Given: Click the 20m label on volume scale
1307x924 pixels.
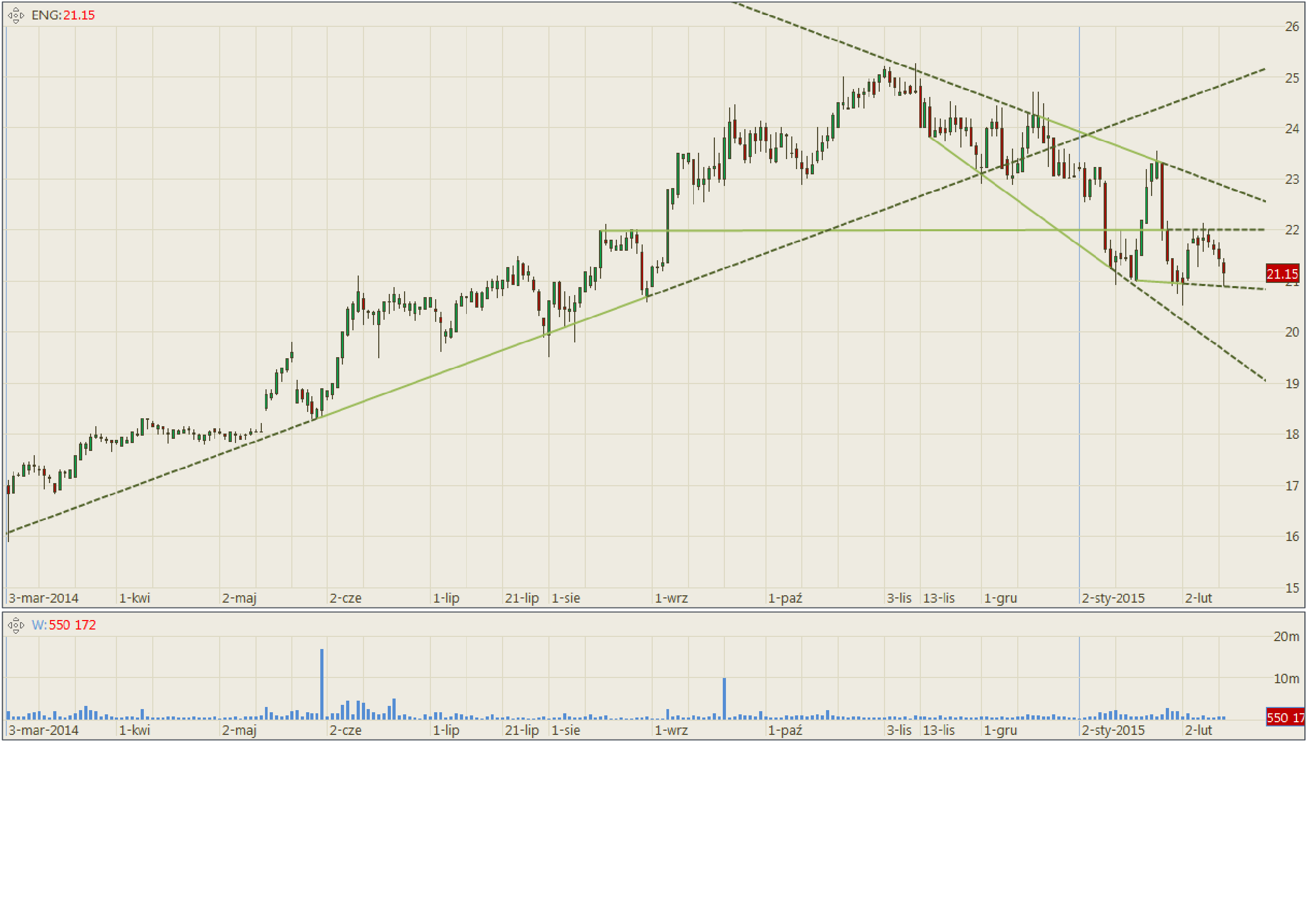Looking at the screenshot, I should click(1286, 636).
